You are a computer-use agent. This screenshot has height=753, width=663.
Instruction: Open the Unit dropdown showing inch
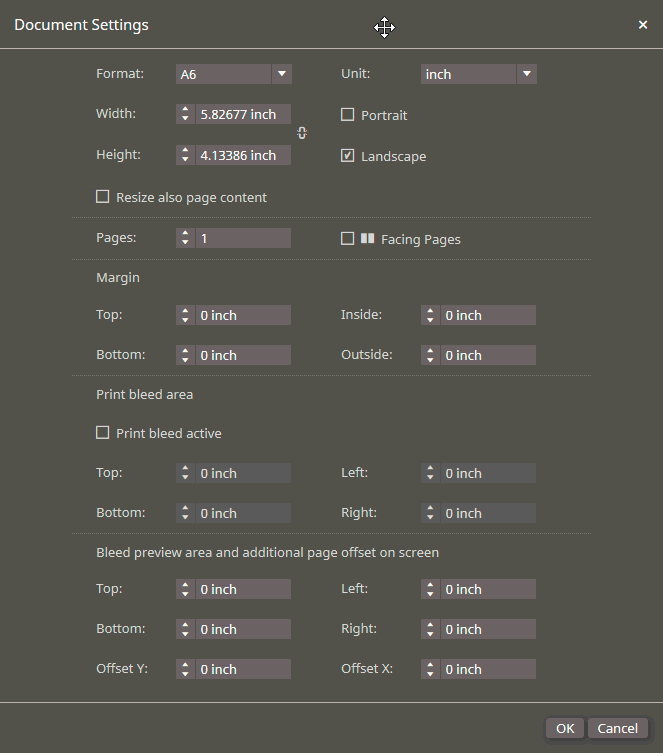pyautogui.click(x=479, y=74)
